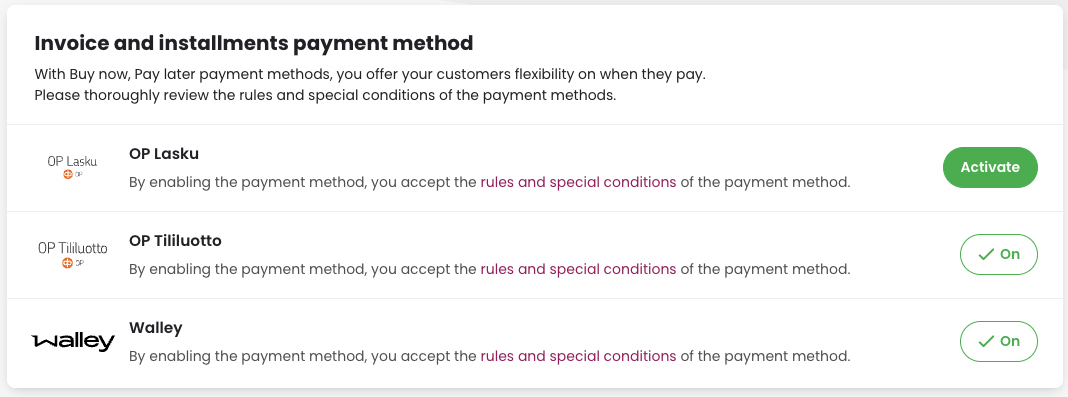Turn off the OP Tililuotto On toggle

click(x=999, y=255)
